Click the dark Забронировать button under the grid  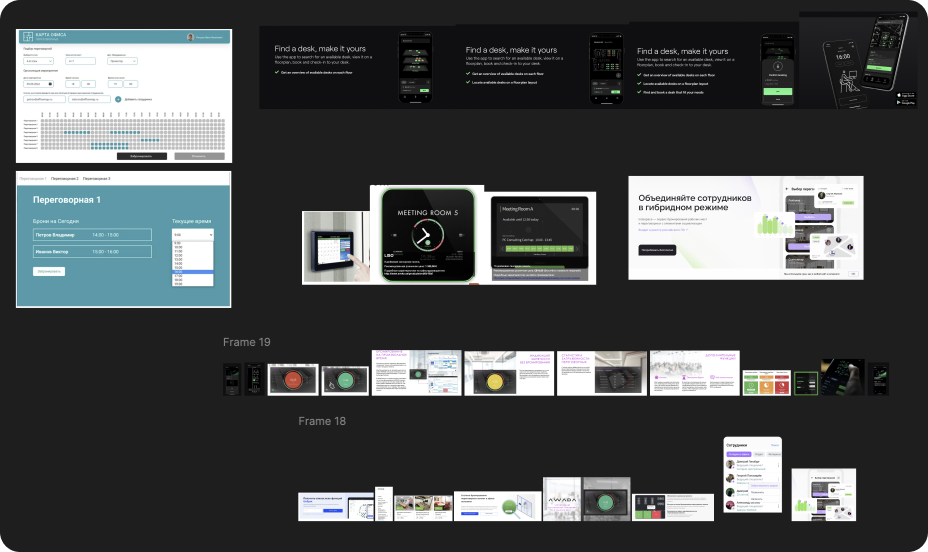[x=141, y=156]
